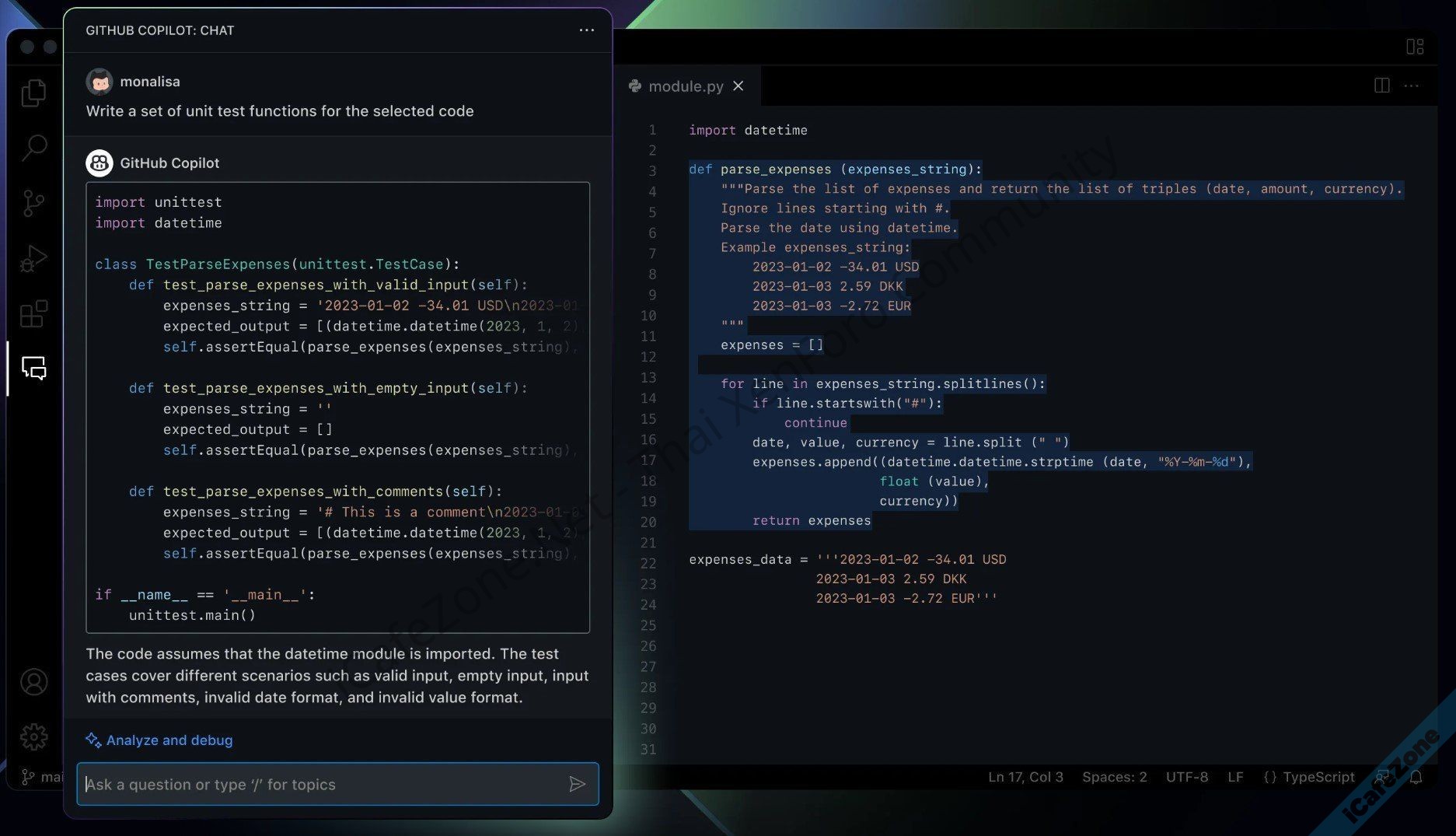Open the Manage gear icon

tap(33, 736)
